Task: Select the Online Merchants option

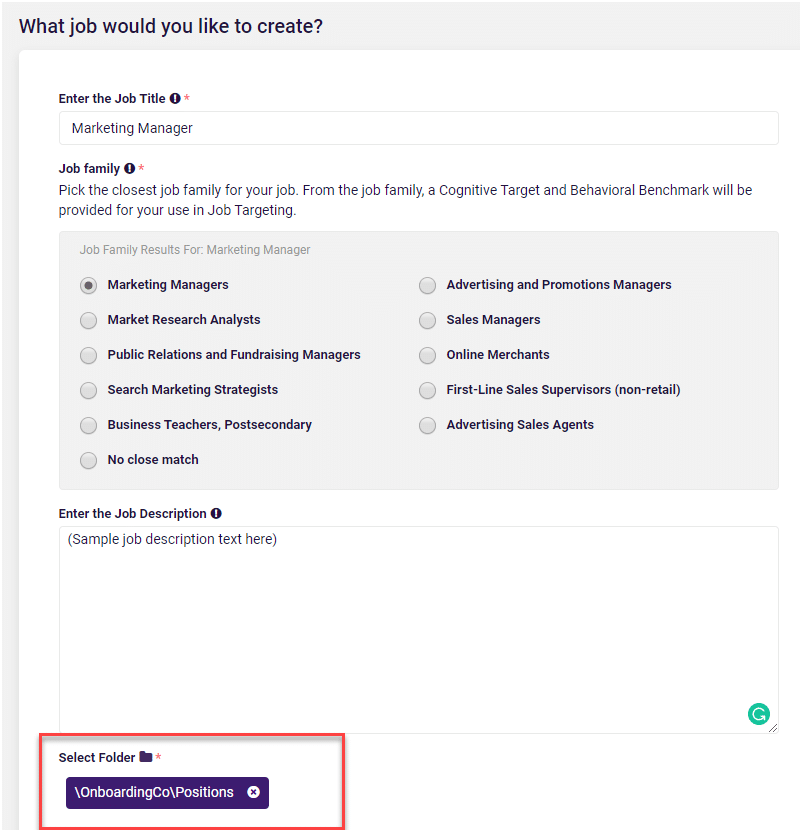Action: (427, 356)
